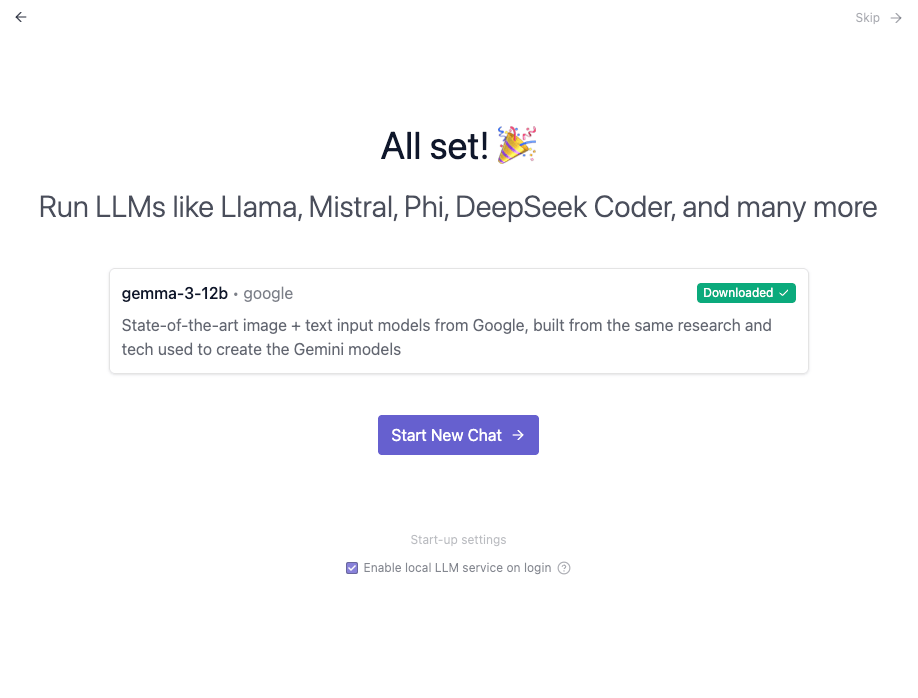Viewport: 918px width, 698px height.
Task: Click the 'All set!' heading
Action: [x=434, y=147]
